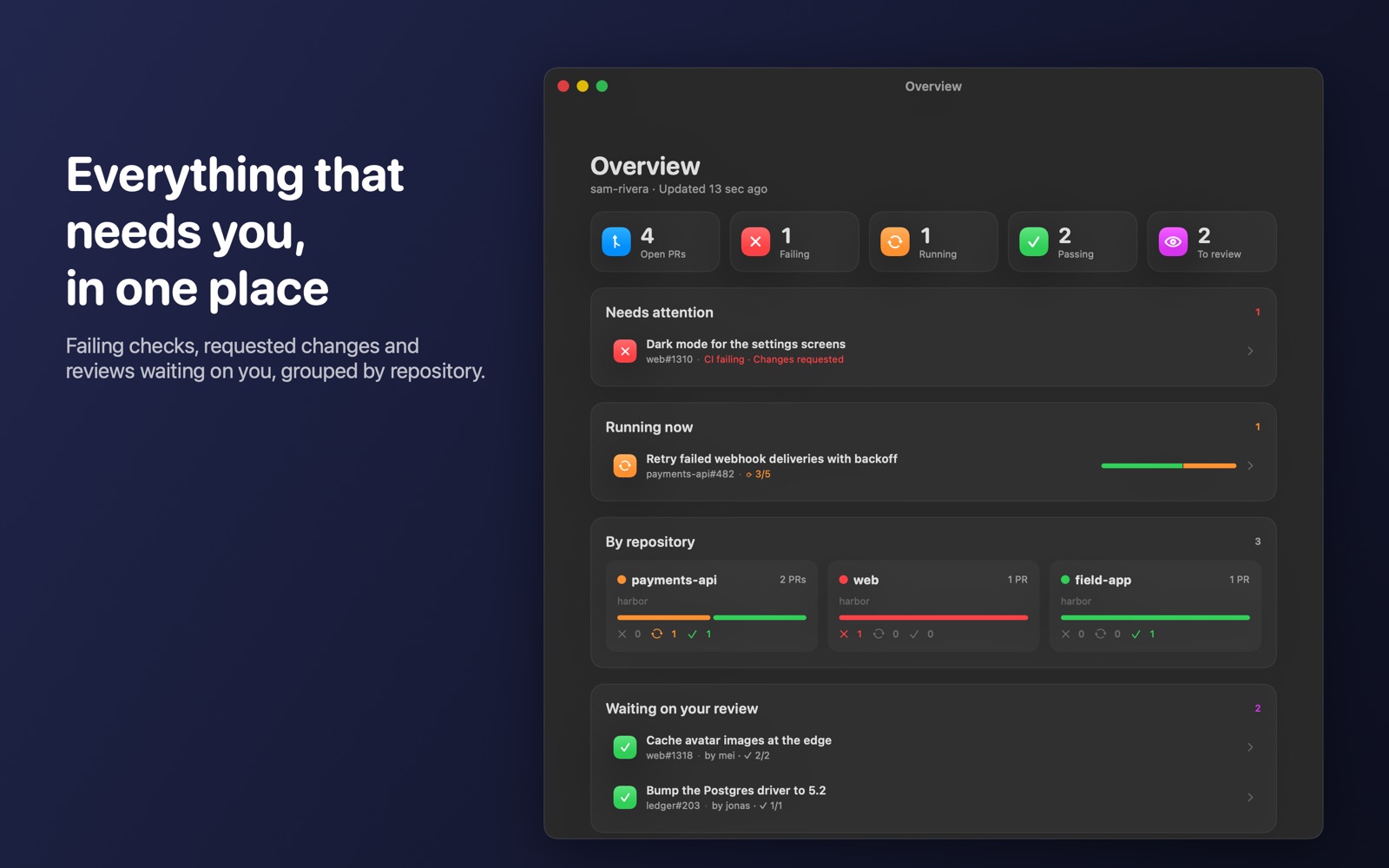Click the '2 PRs' count on payments-api card
Viewport: 1389px width, 868px height.
click(793, 580)
